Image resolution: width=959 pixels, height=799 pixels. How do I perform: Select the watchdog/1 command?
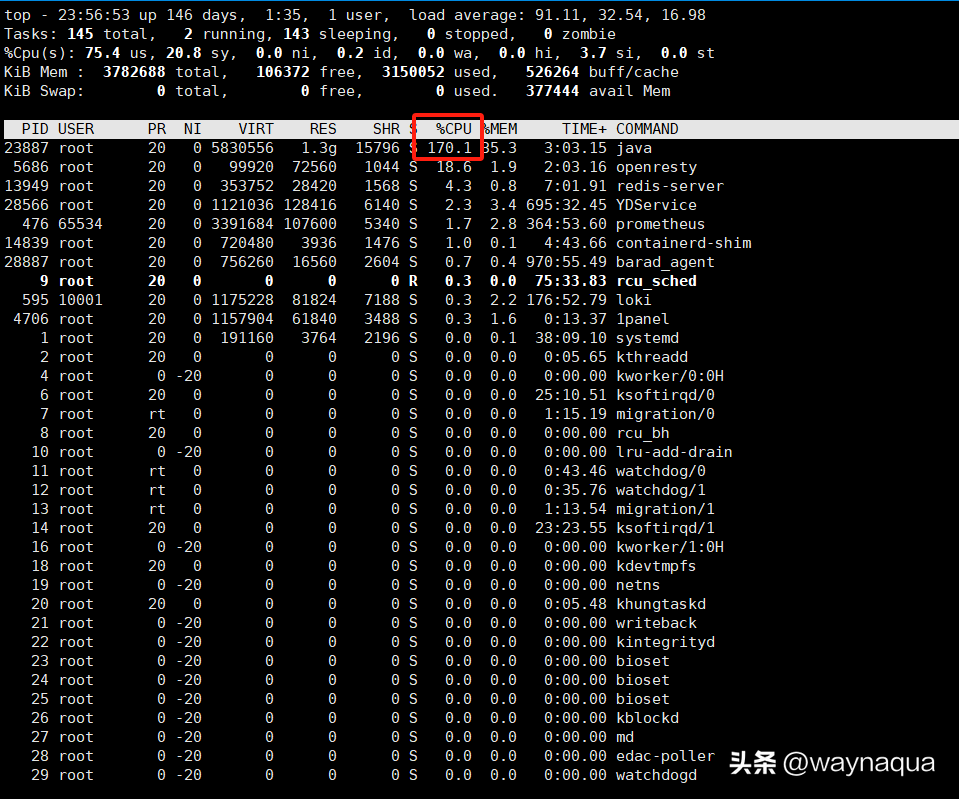[661, 489]
